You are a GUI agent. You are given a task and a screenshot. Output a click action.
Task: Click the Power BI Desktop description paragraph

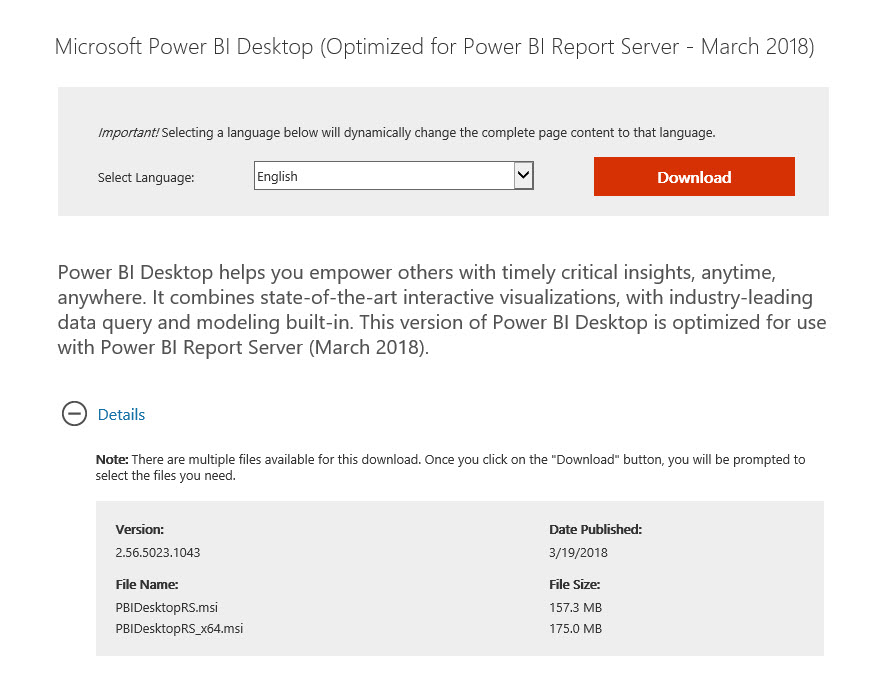pyautogui.click(x=442, y=310)
